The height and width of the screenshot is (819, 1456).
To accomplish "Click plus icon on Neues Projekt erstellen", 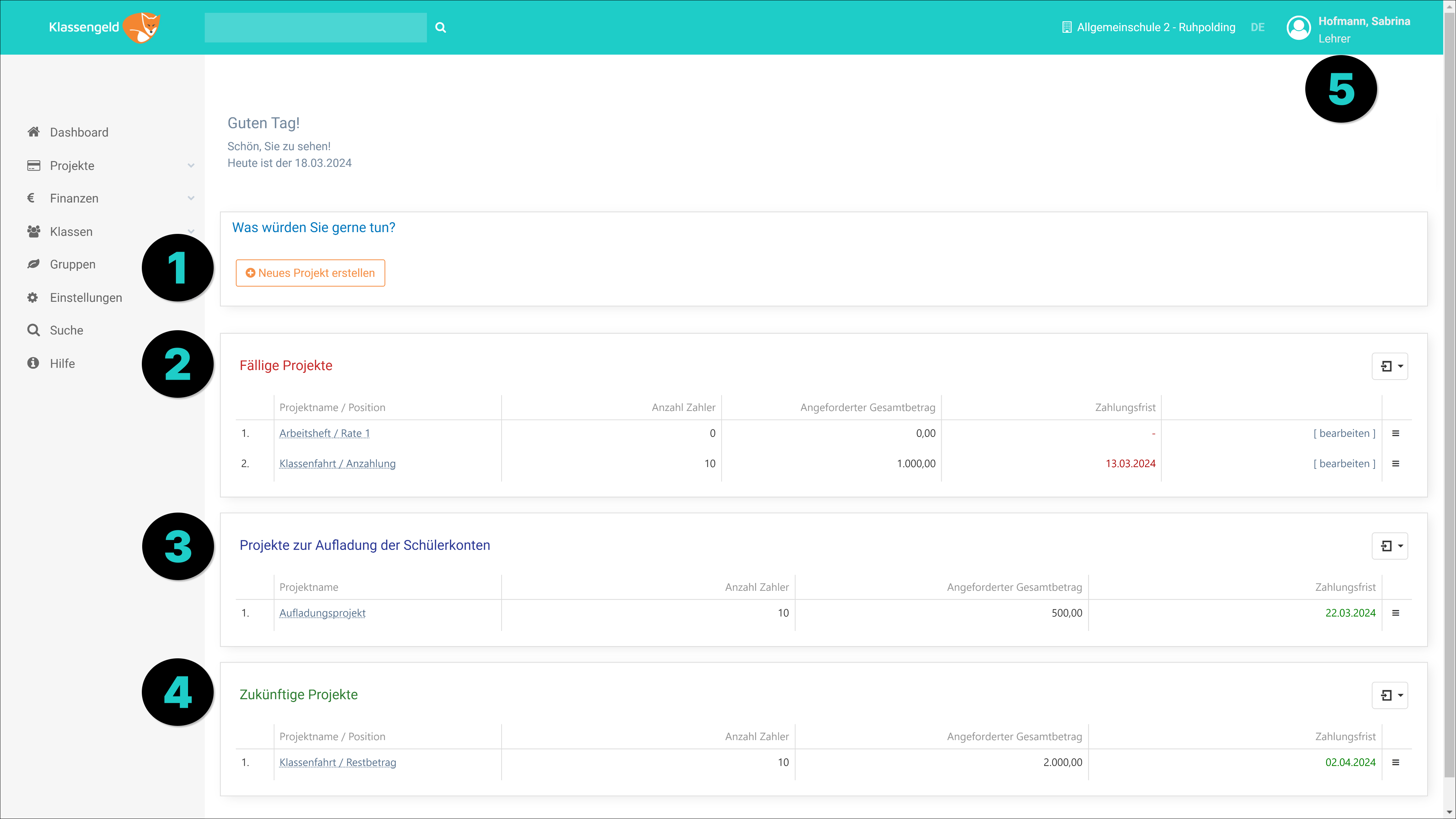I will pyautogui.click(x=250, y=273).
